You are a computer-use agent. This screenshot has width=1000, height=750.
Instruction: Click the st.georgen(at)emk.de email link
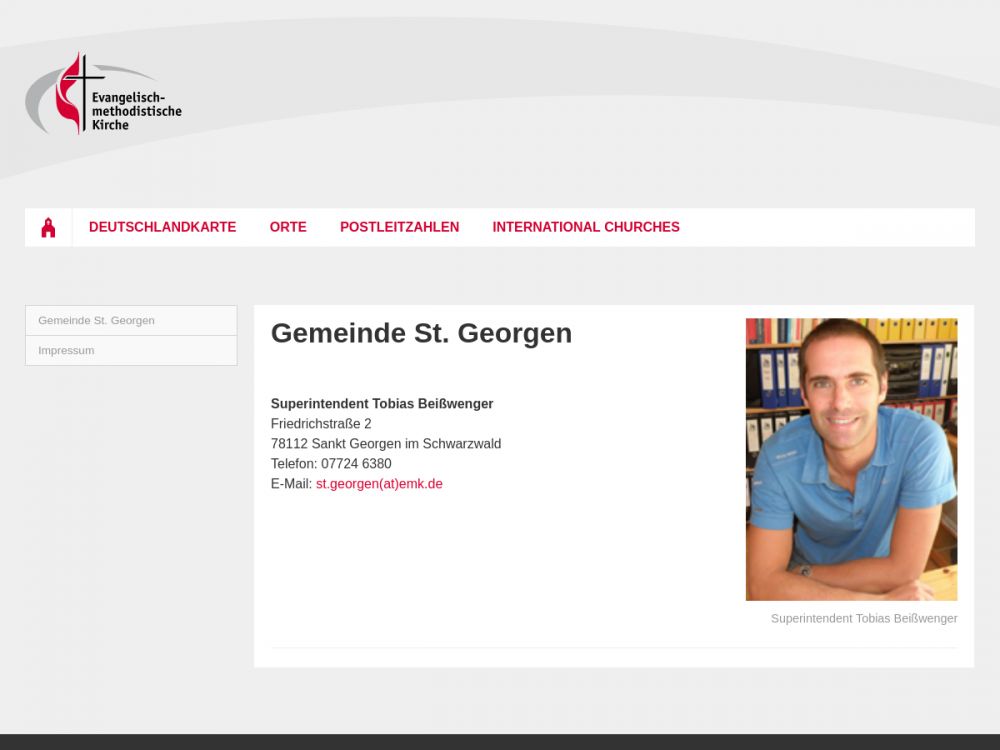pyautogui.click(x=379, y=484)
